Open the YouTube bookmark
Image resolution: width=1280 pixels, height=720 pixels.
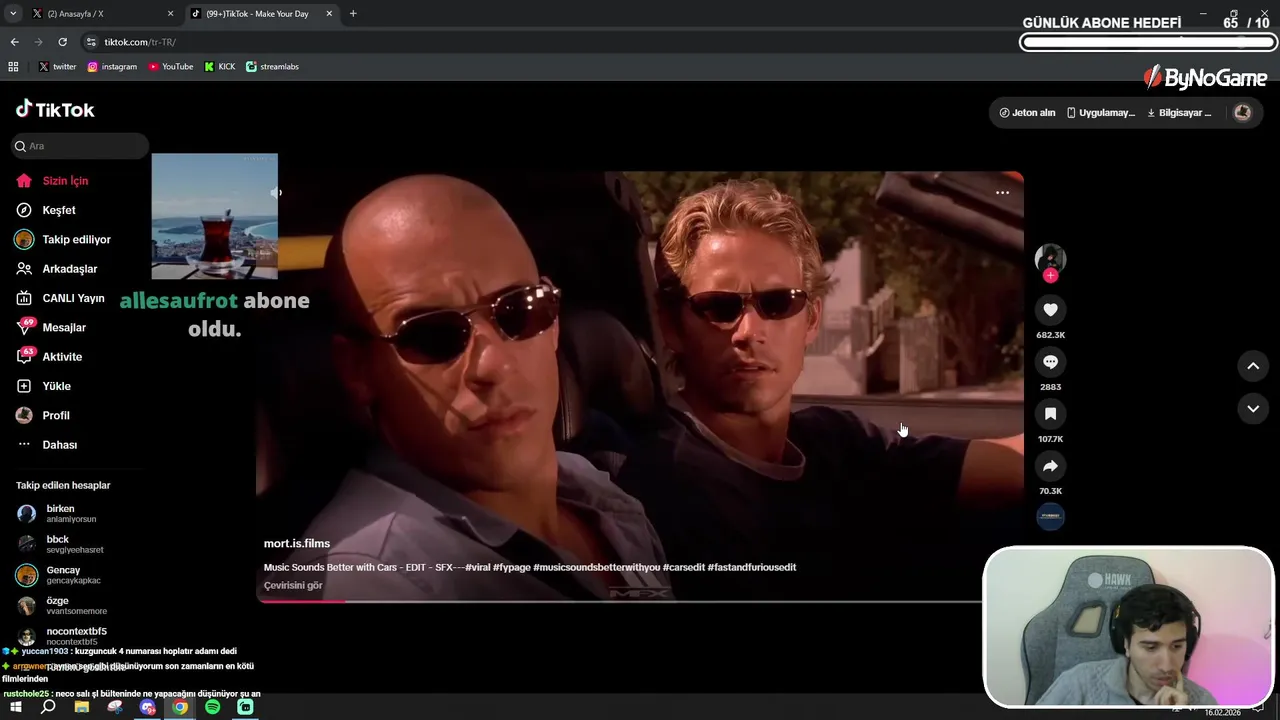[170, 67]
